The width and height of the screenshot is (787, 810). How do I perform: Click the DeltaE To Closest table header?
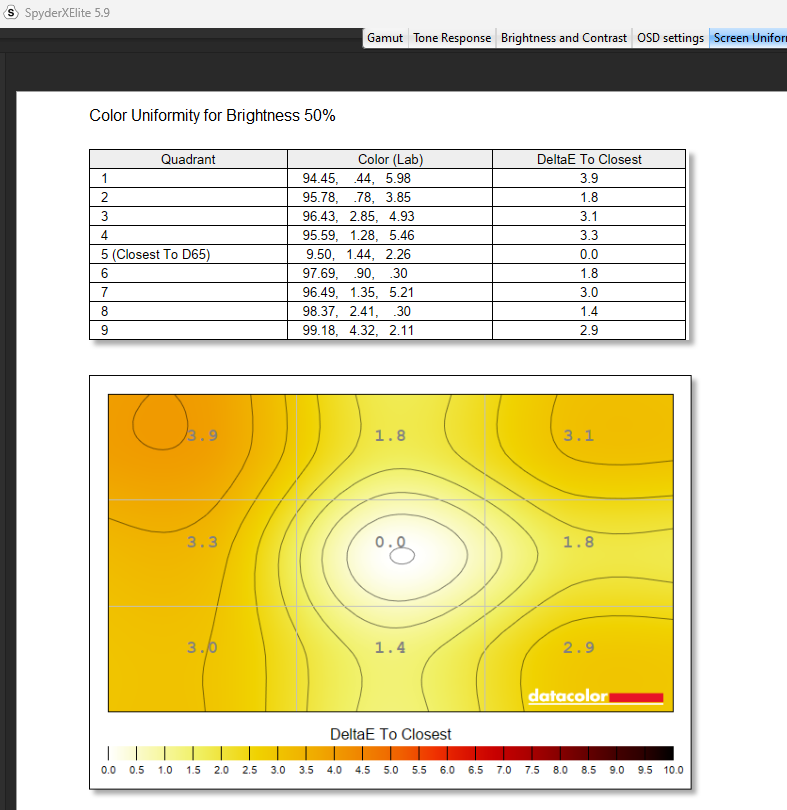(x=589, y=159)
